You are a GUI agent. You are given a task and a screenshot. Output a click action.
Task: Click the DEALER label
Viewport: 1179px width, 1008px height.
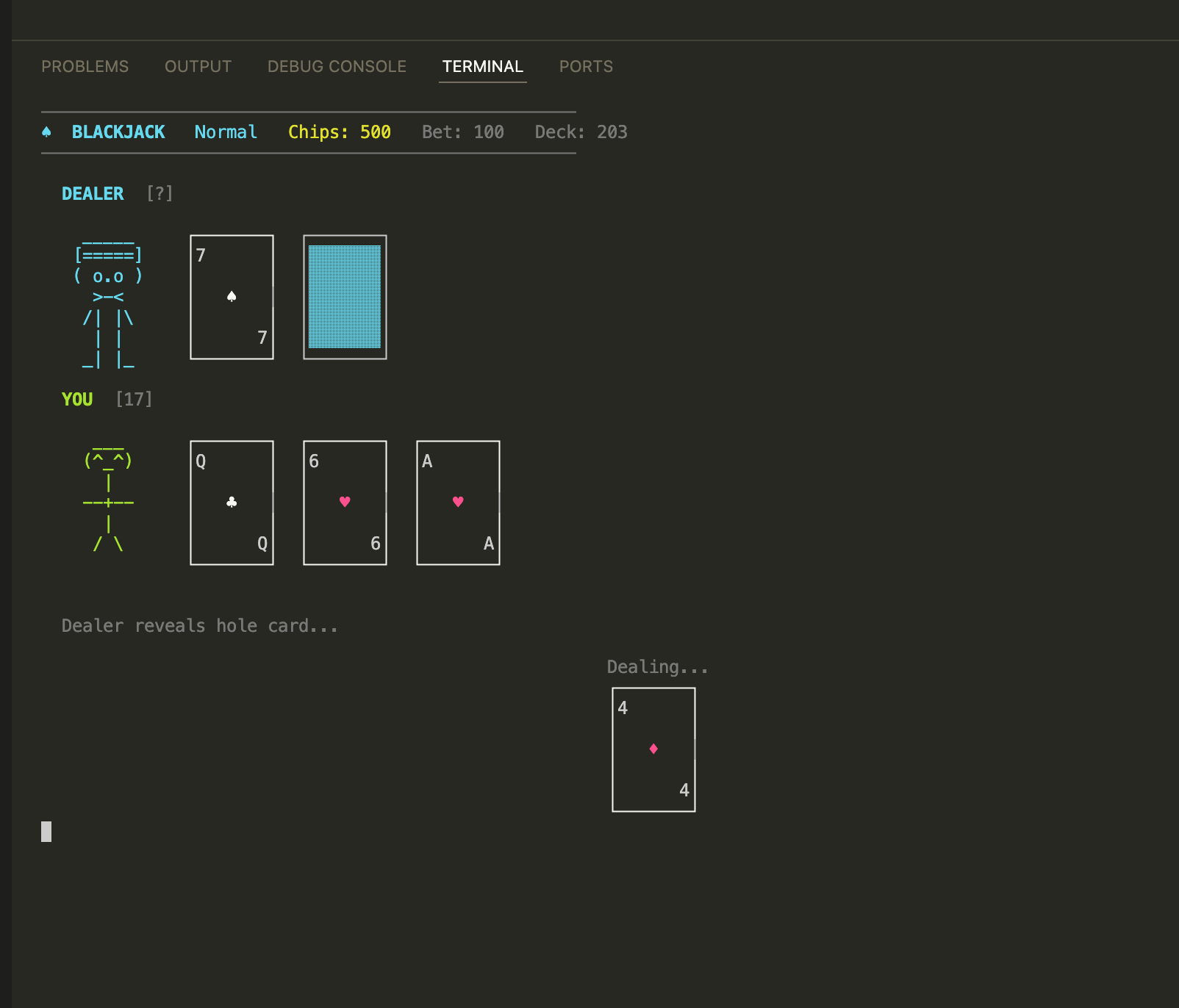93,194
